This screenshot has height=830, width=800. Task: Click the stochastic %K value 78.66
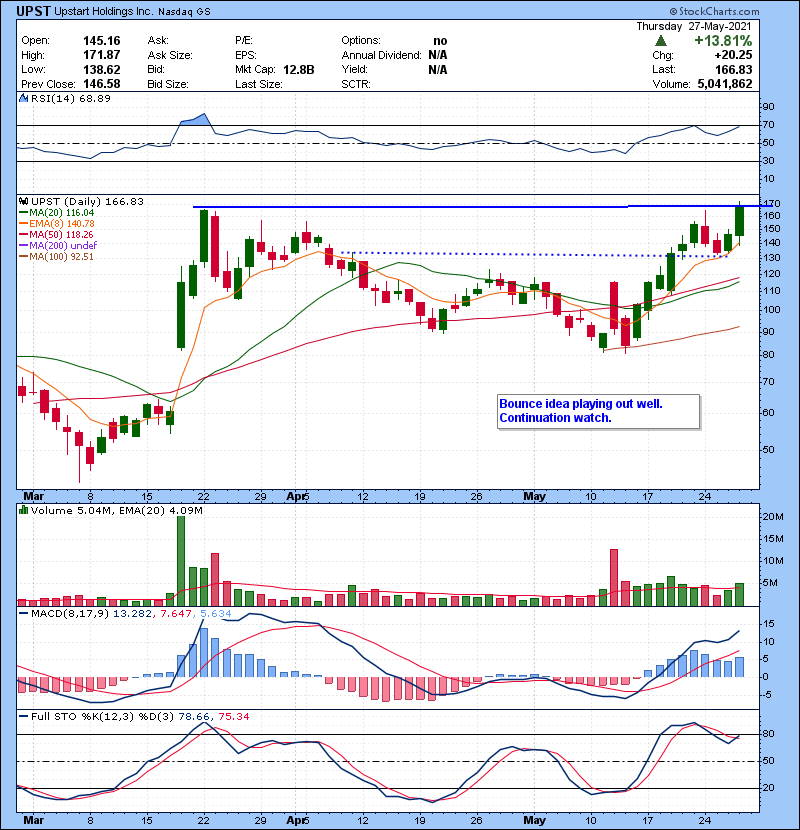[194, 716]
